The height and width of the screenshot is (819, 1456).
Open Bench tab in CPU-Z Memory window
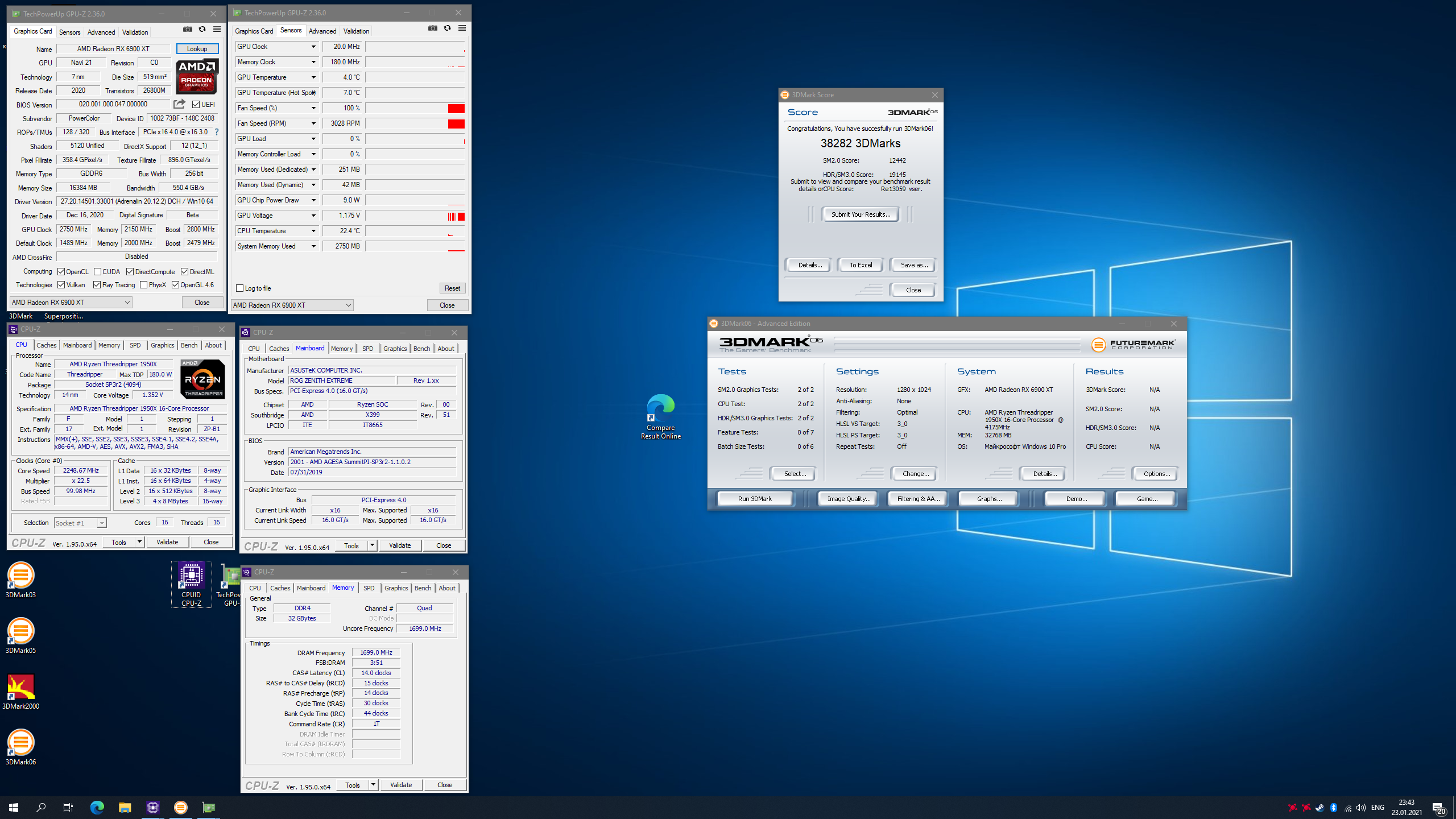[423, 588]
